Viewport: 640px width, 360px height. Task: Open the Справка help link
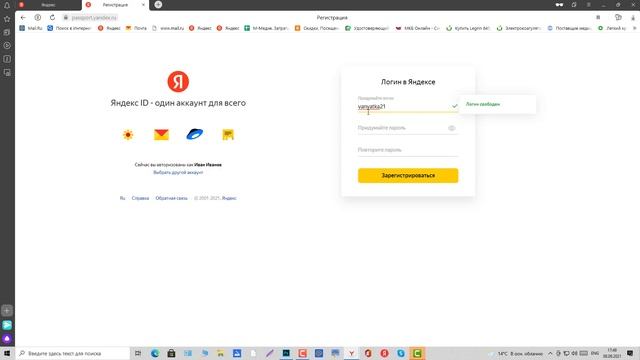tap(140, 198)
